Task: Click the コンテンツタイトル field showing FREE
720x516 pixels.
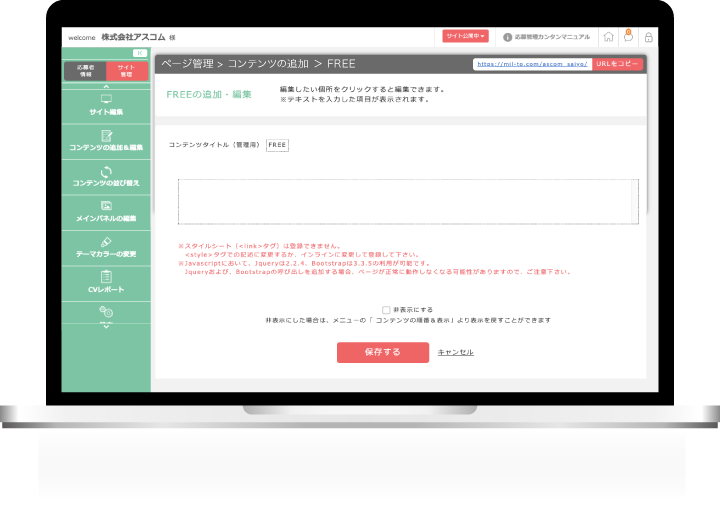Action: 277,145
